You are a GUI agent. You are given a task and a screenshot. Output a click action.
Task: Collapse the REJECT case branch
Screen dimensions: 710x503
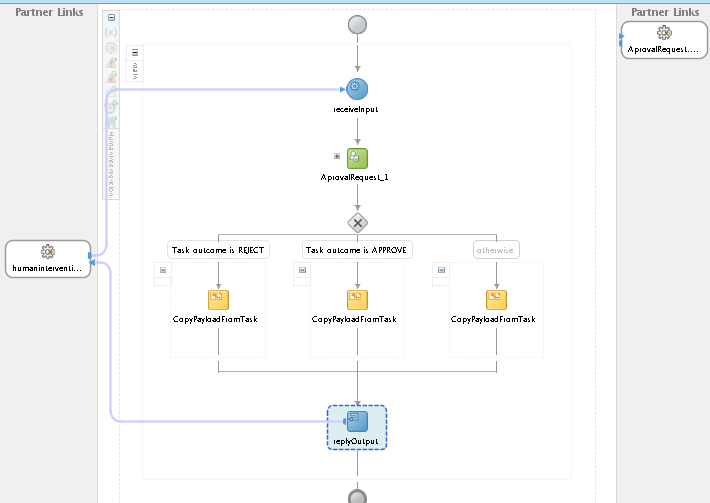coord(163,270)
